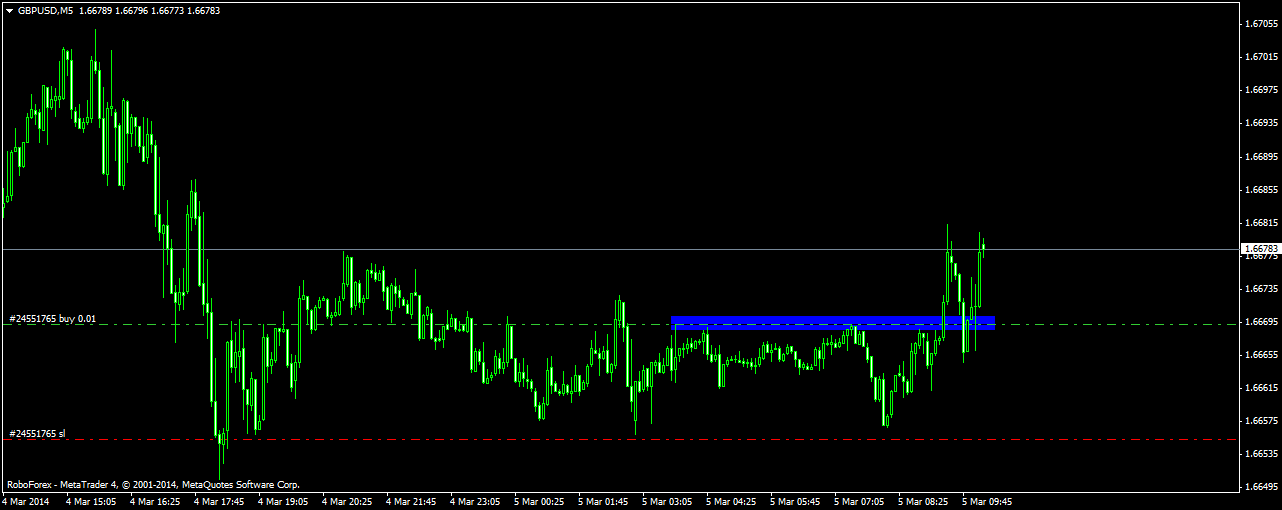Click the high value 1.66796 in header
Viewport: 1282px width, 510px height.
[132, 10]
